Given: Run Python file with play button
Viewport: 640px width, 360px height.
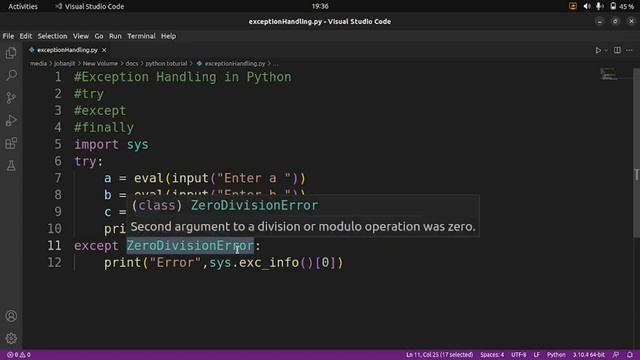Looking at the screenshot, I should [598, 50].
